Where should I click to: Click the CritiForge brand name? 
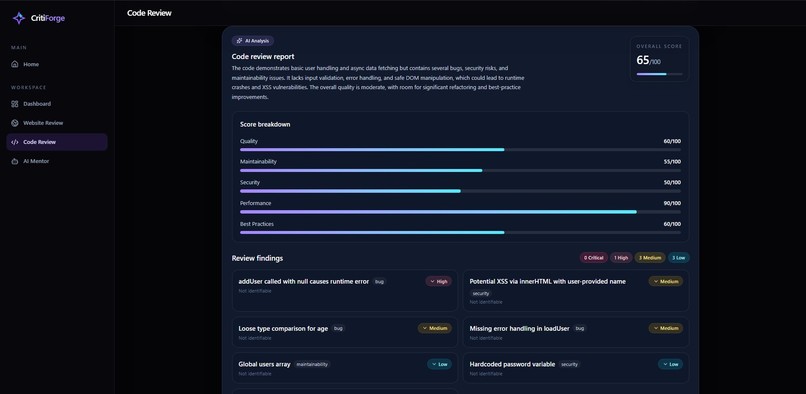pyautogui.click(x=48, y=19)
